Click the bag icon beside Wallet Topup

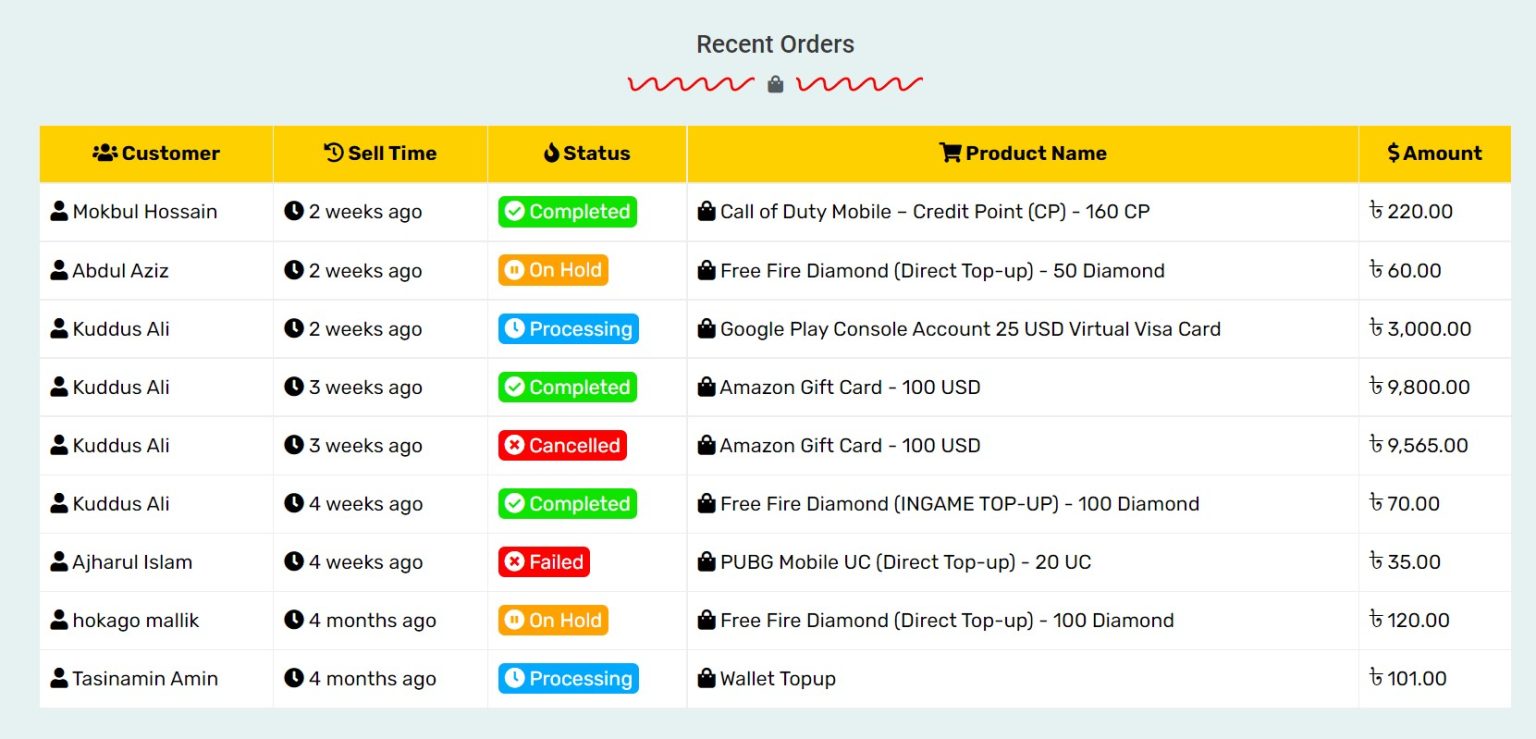coord(707,678)
